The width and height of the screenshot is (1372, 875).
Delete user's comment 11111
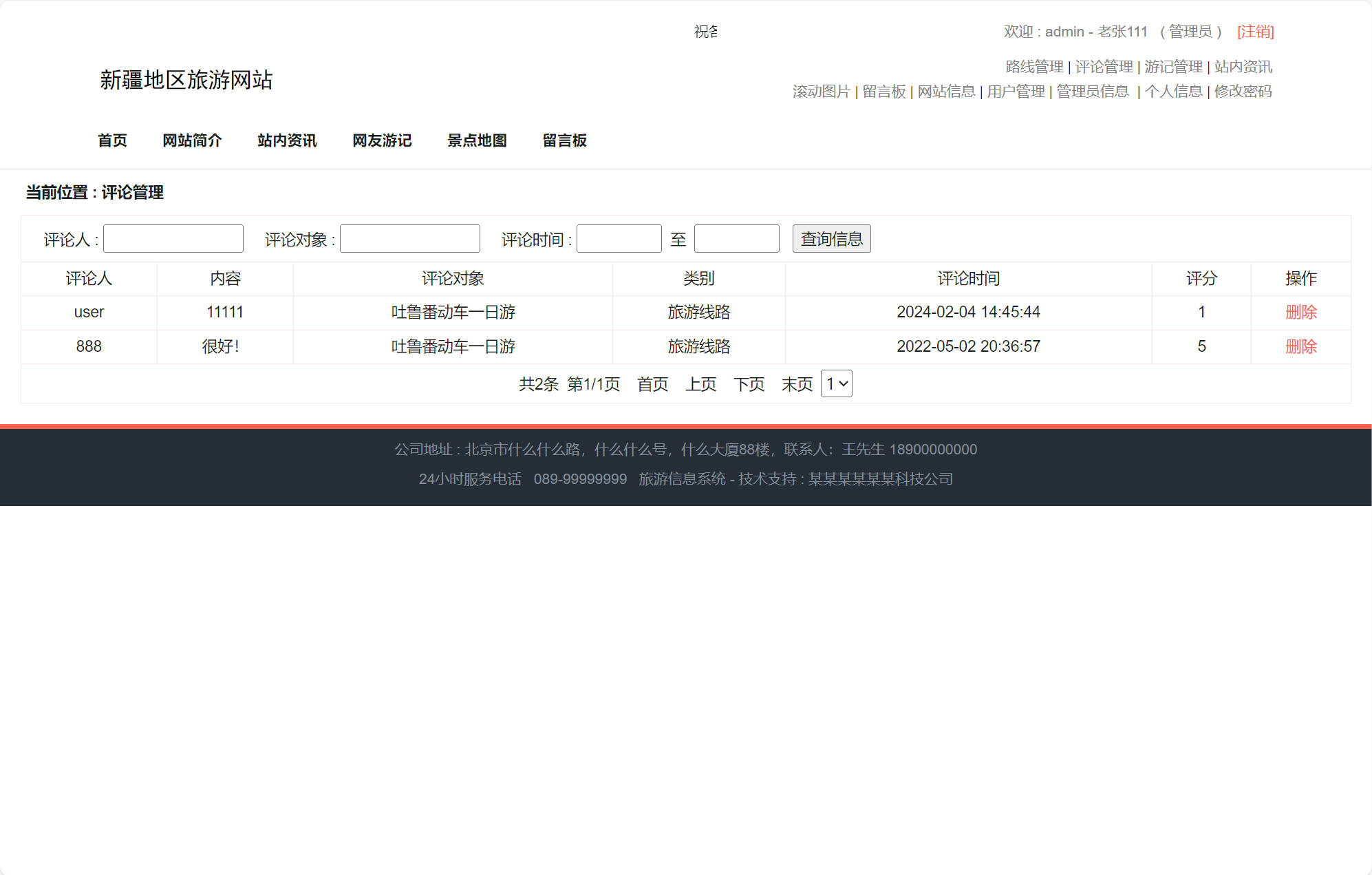[1300, 312]
